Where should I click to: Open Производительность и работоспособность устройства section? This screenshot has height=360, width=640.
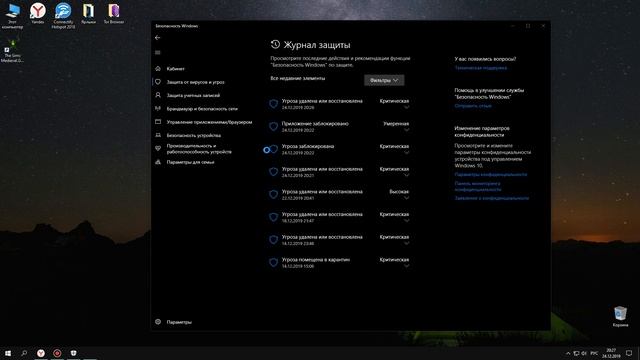click(199, 149)
